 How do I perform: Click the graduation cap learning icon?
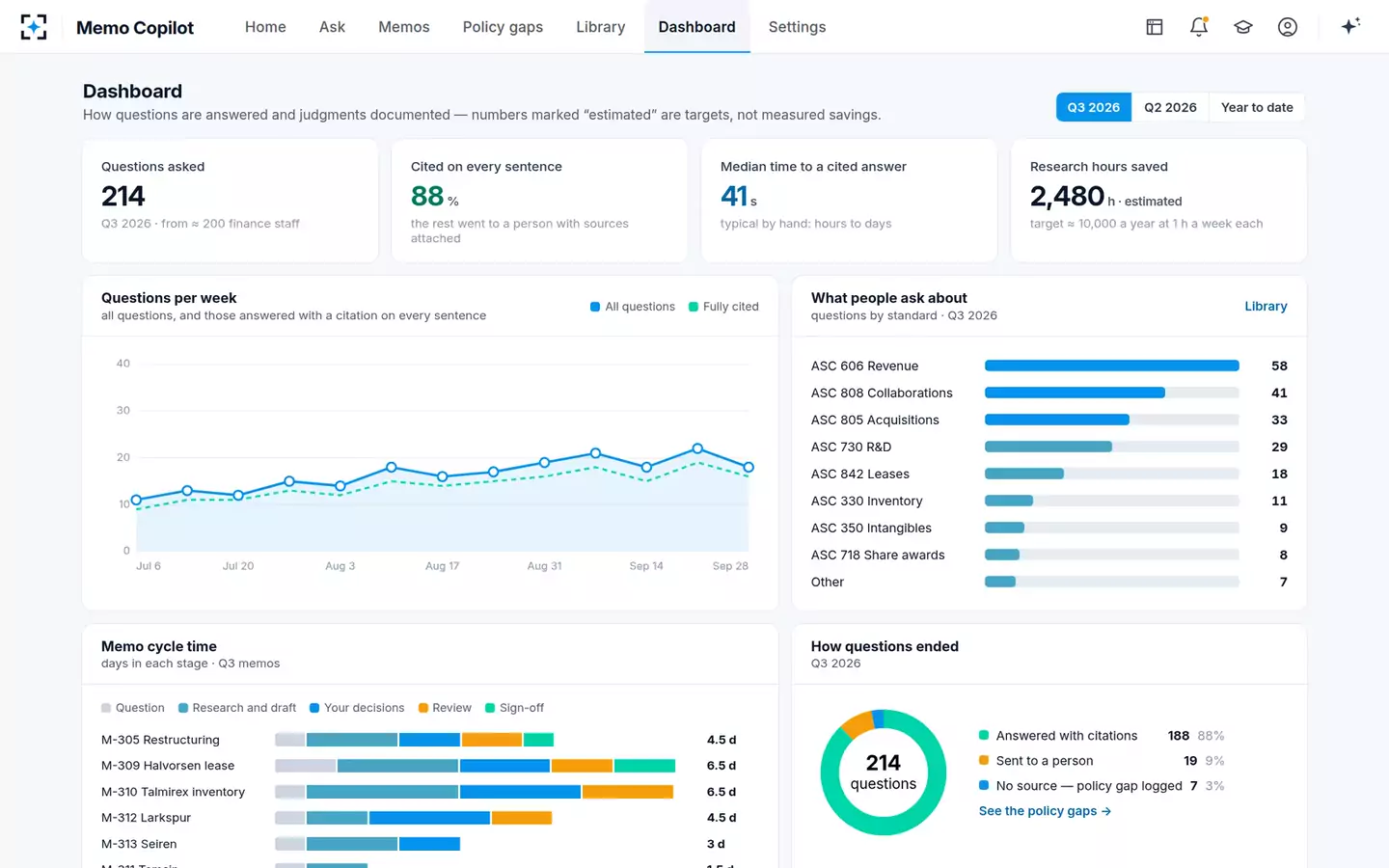click(x=1243, y=27)
